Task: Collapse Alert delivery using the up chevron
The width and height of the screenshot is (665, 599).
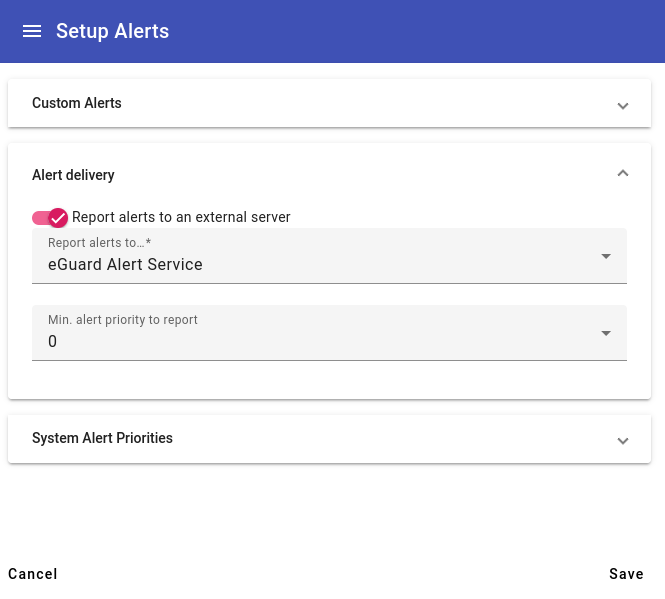Action: click(623, 173)
